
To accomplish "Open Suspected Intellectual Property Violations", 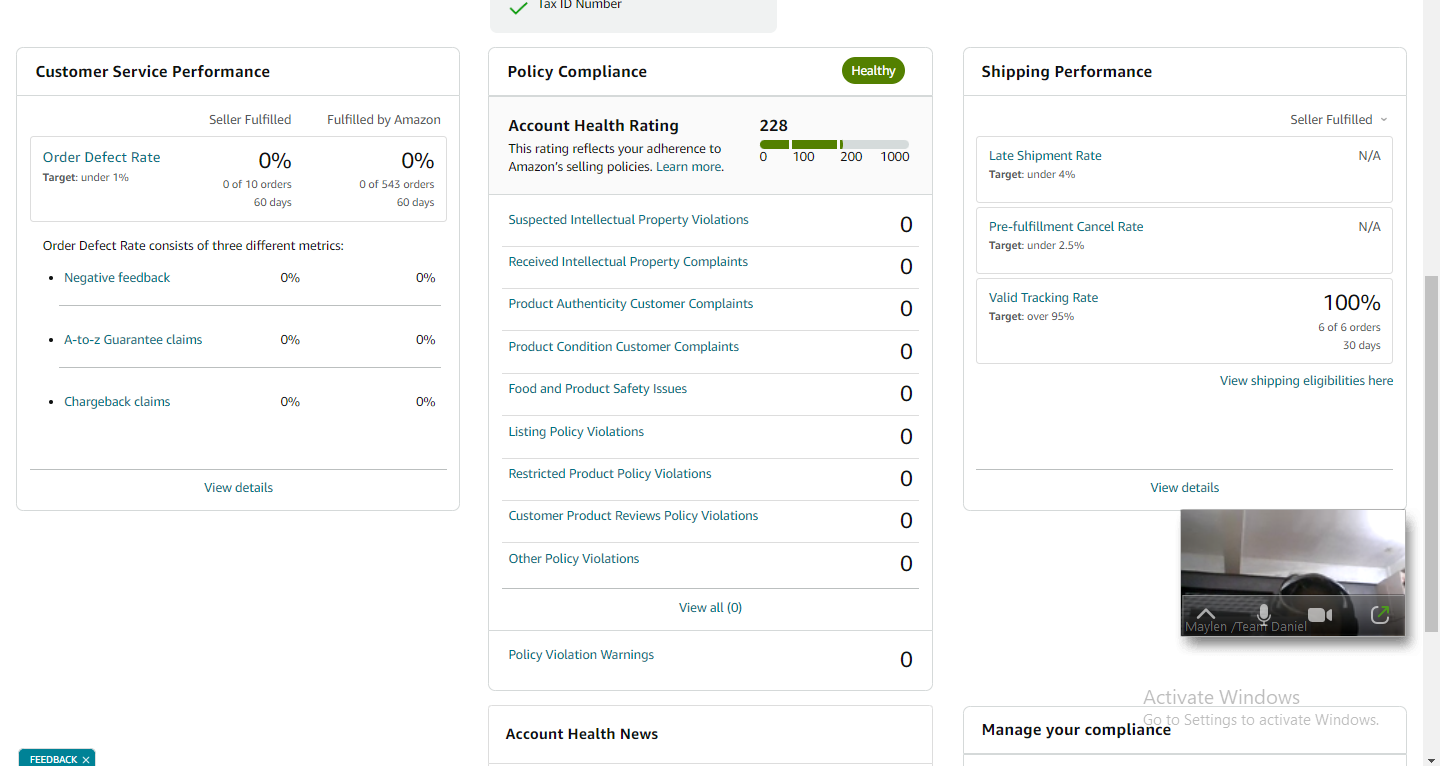I will pos(628,220).
